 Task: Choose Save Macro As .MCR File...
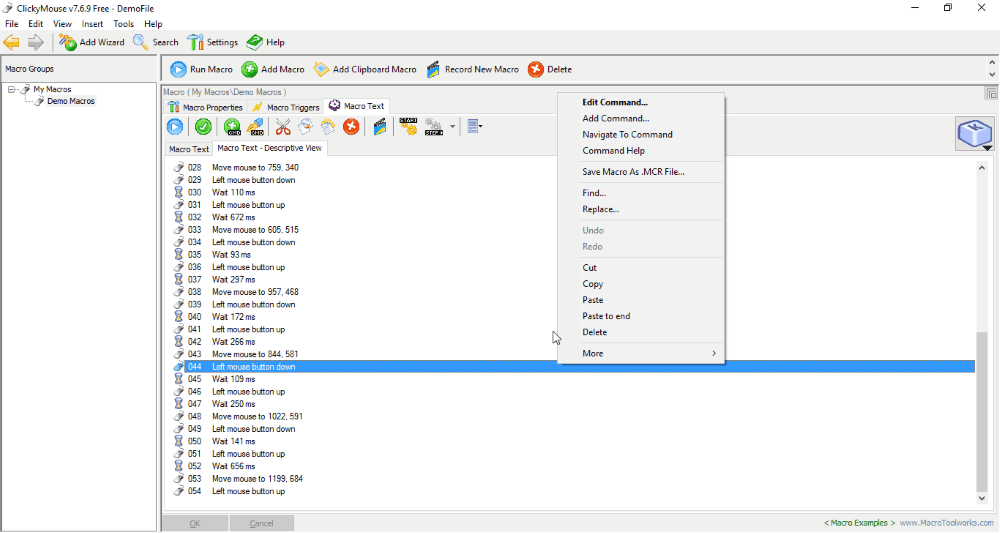click(x=641, y=172)
